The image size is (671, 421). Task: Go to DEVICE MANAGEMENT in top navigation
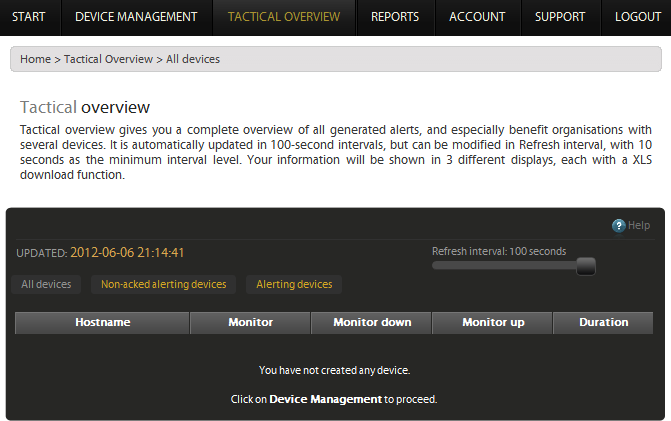click(136, 17)
